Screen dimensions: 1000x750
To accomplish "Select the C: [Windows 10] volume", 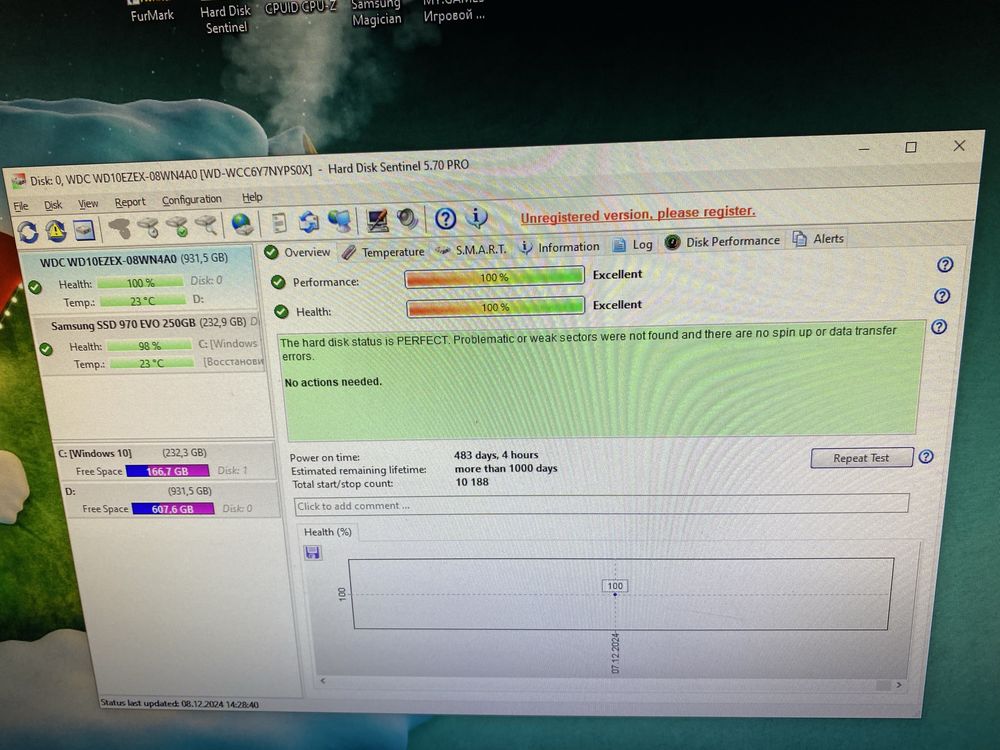I will [167, 462].
